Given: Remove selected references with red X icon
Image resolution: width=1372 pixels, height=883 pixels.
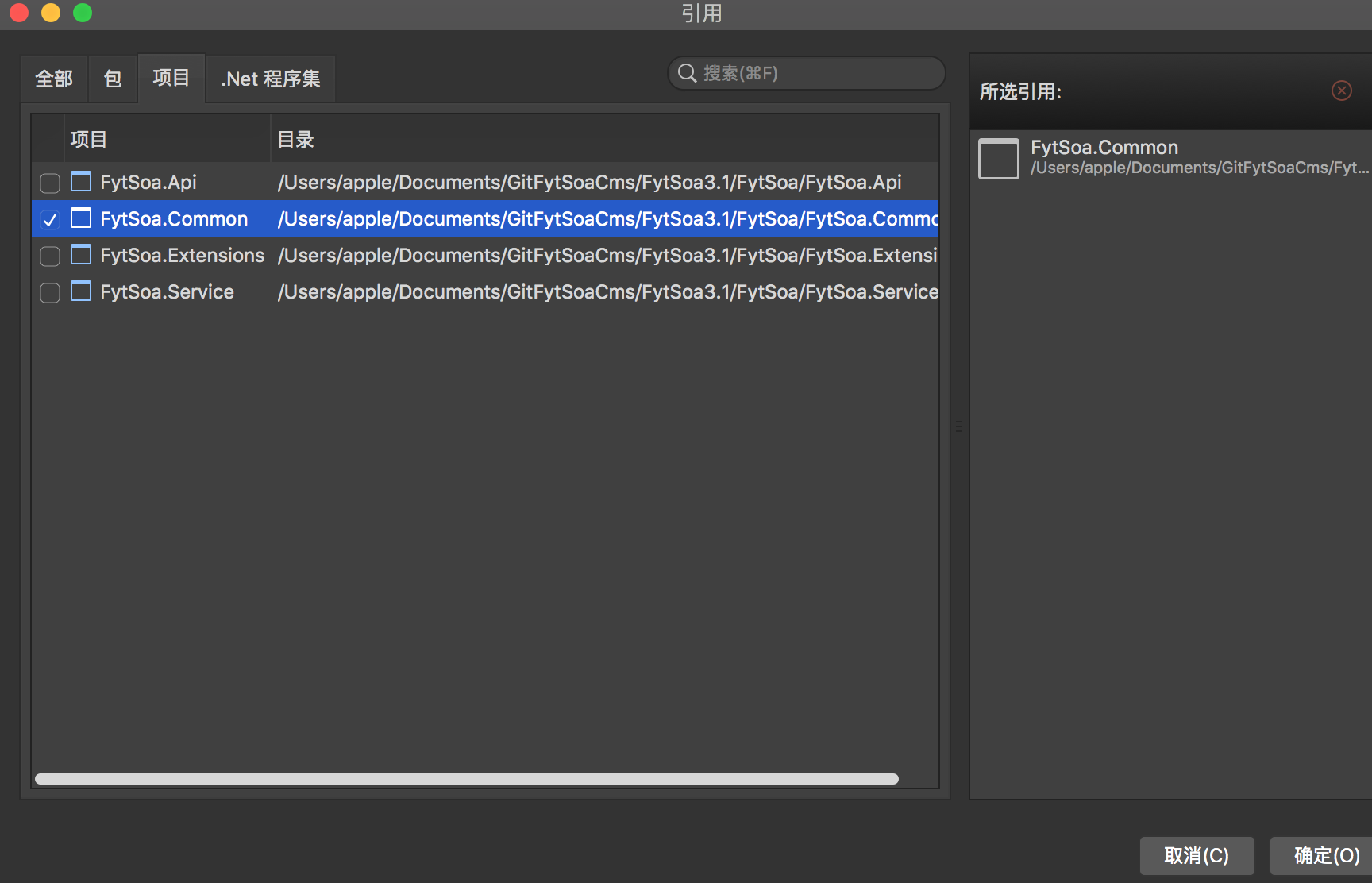Looking at the screenshot, I should point(1342,91).
